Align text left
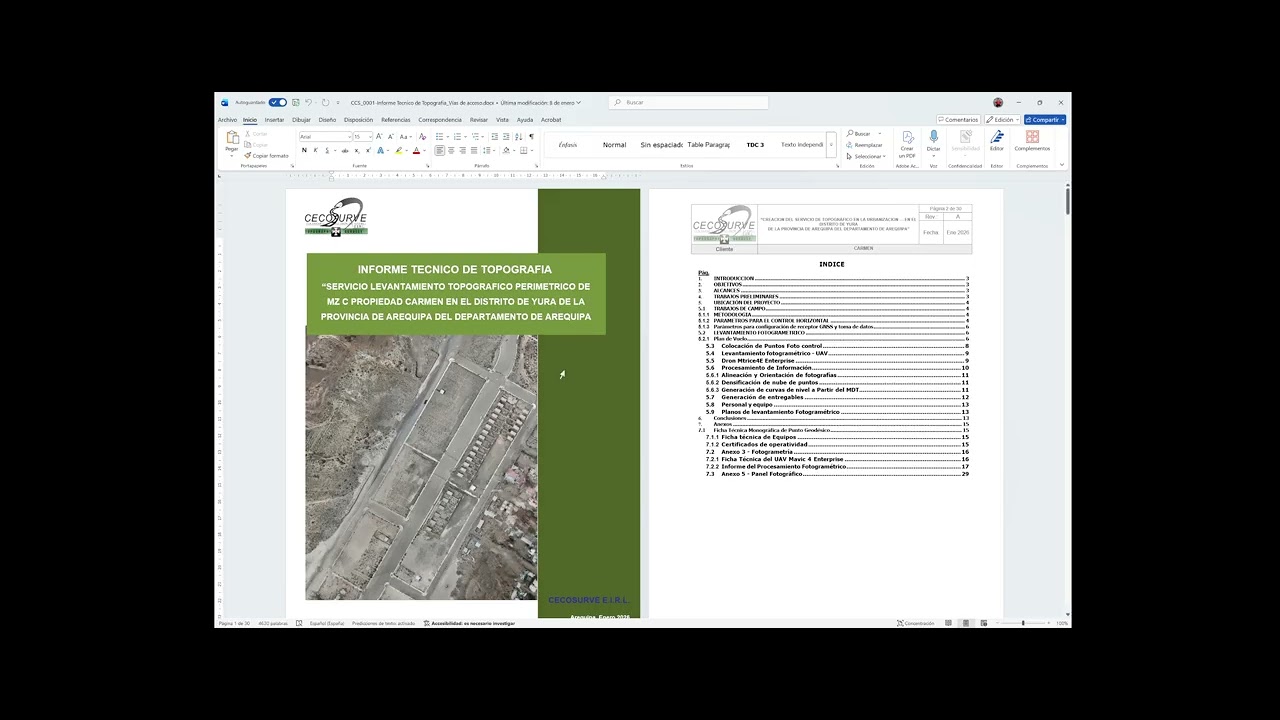The width and height of the screenshot is (1280, 720). (439, 150)
